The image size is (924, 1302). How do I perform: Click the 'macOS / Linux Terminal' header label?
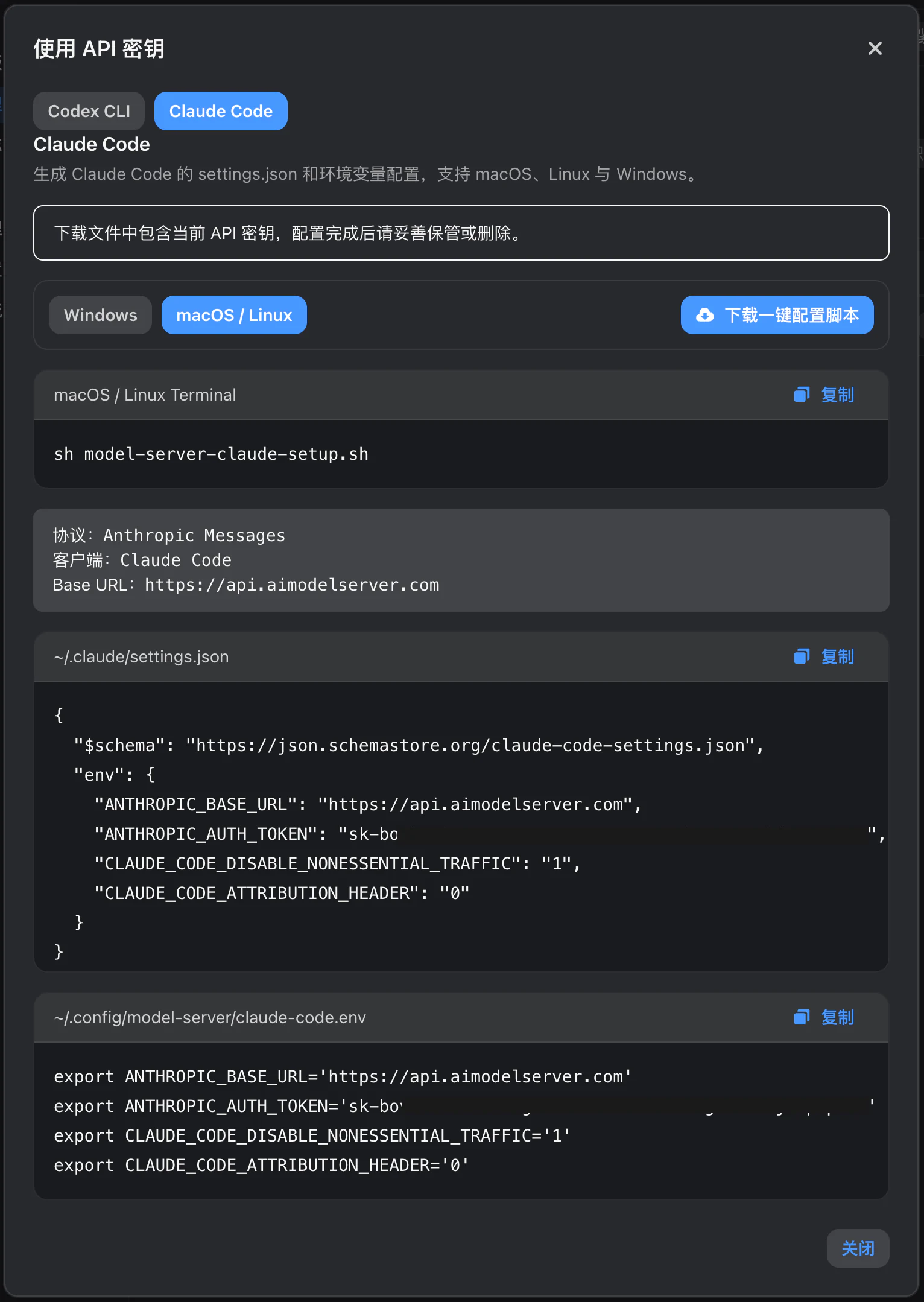(x=145, y=395)
